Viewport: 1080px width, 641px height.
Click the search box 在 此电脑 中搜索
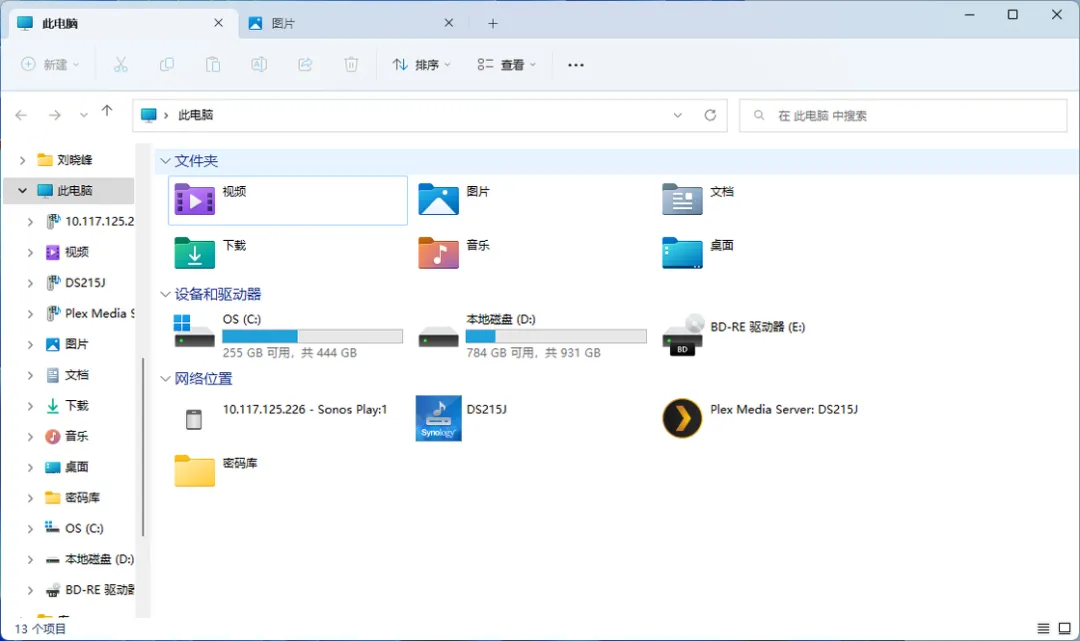(903, 116)
